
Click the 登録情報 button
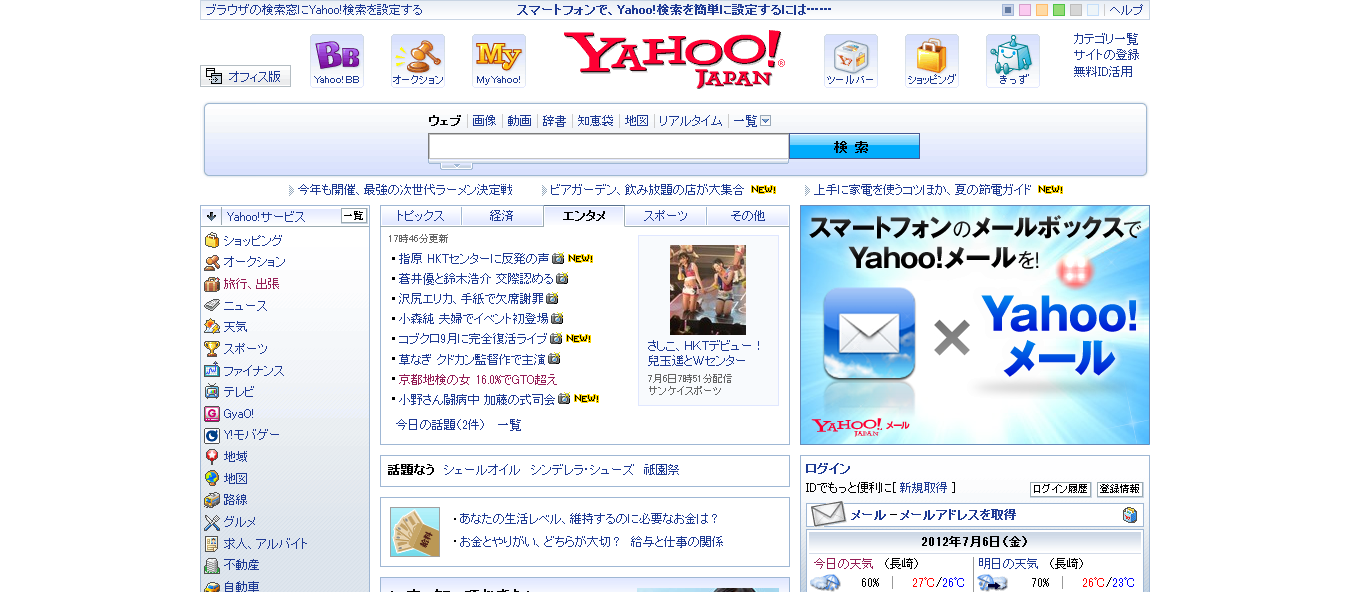[x=1120, y=489]
